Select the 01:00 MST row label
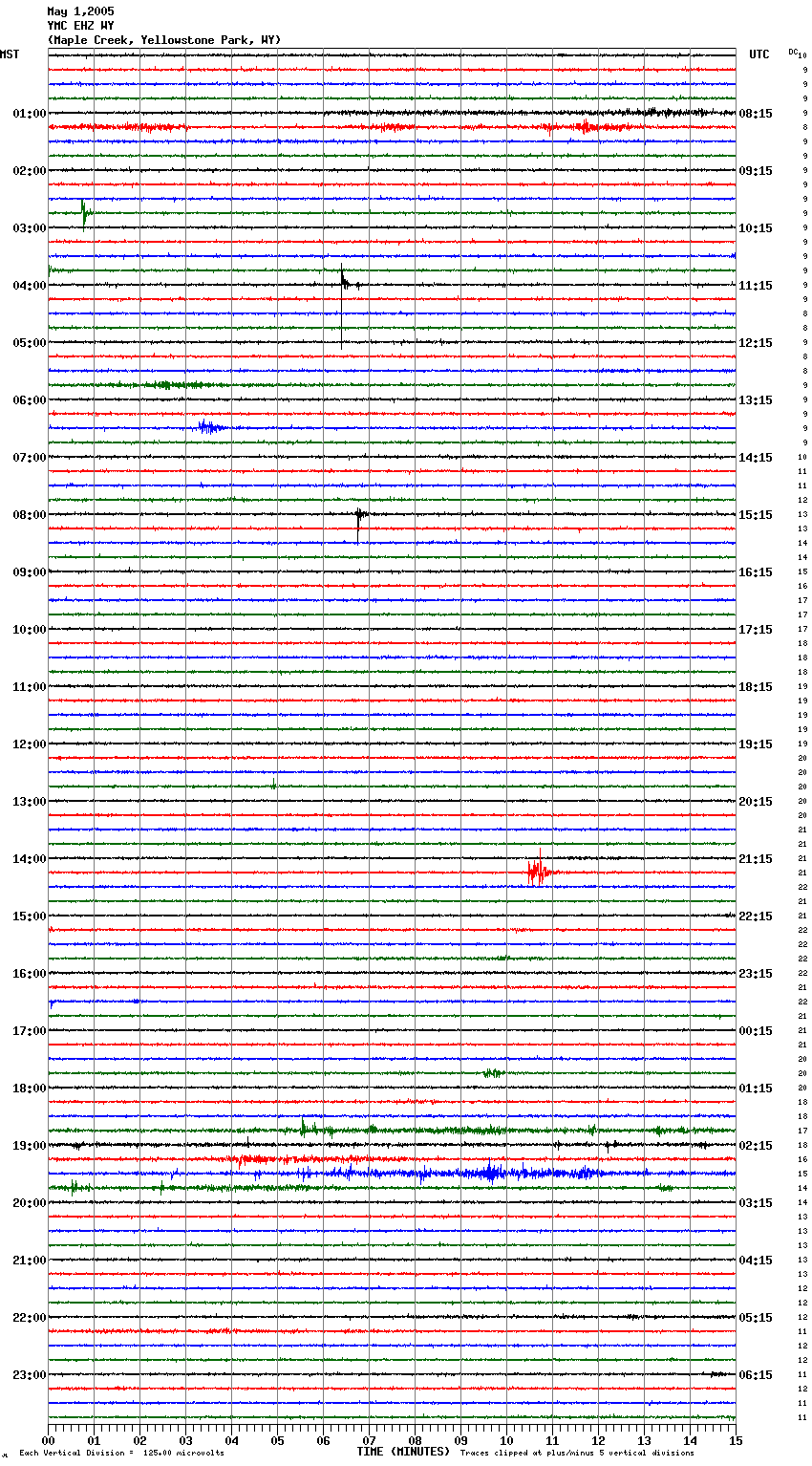This screenshot has width=812, height=1466. (30, 114)
